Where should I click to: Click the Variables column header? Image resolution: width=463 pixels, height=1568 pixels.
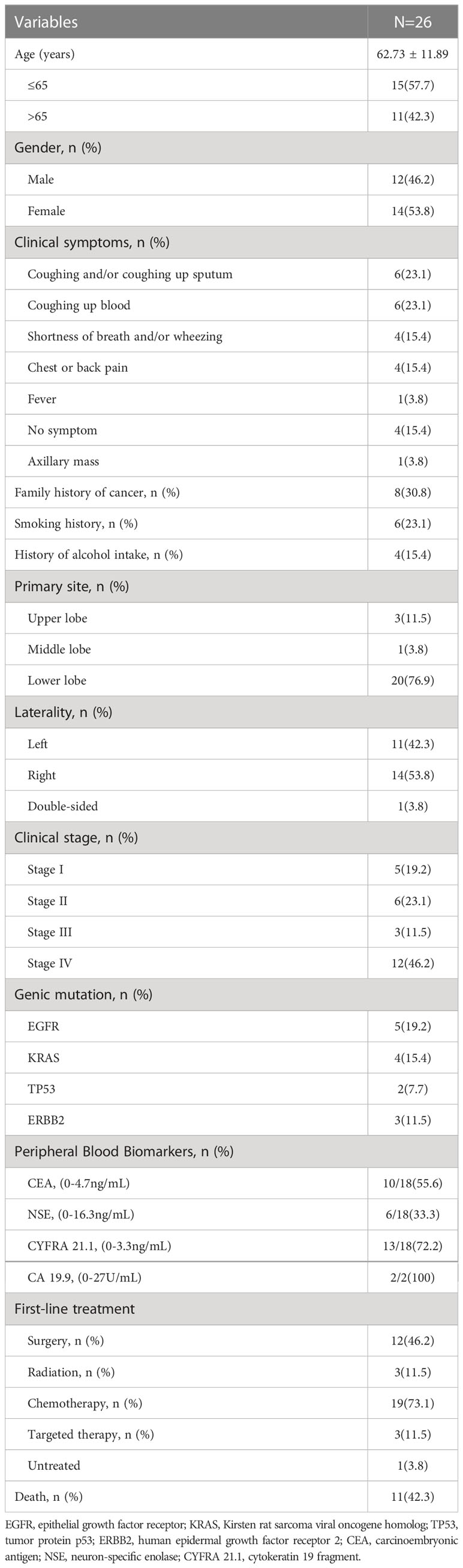tap(46, 23)
